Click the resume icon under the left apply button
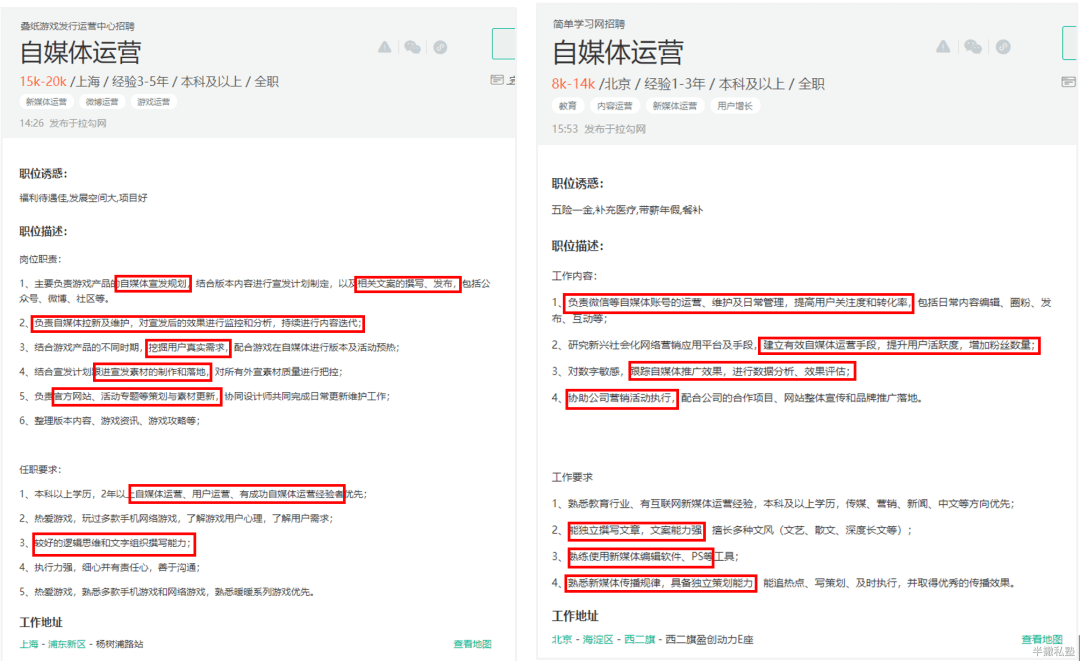 [x=498, y=80]
